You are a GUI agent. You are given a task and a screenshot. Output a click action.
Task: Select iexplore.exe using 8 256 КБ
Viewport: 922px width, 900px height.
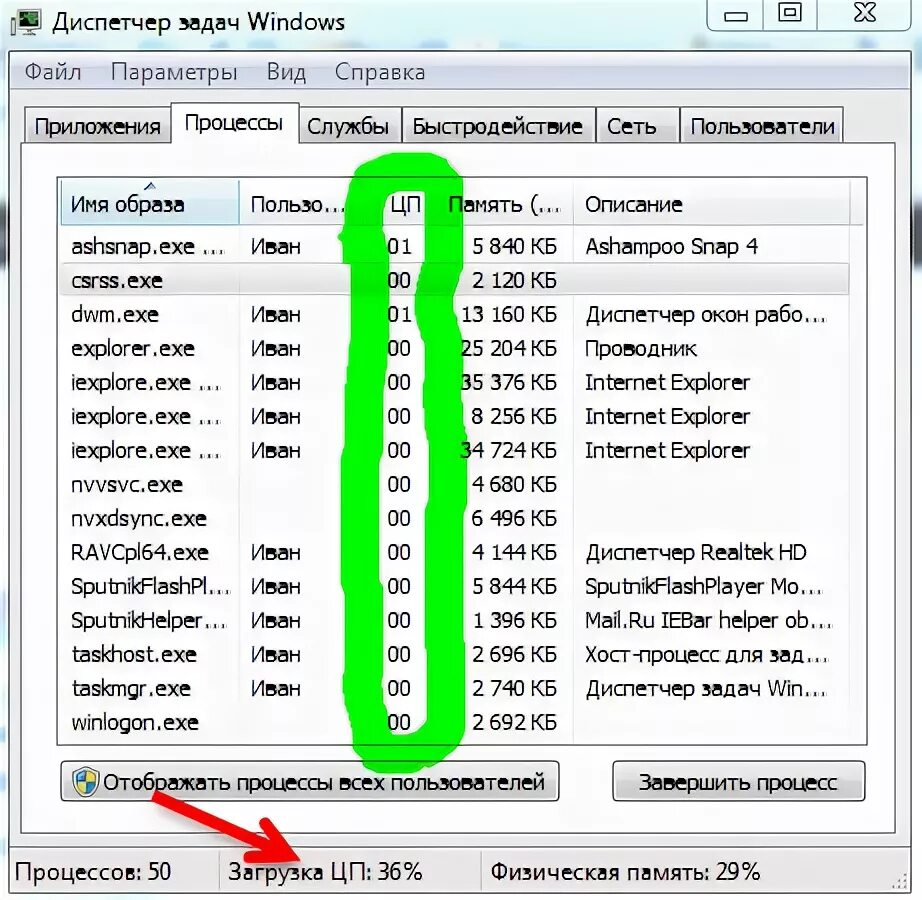[x=454, y=417]
